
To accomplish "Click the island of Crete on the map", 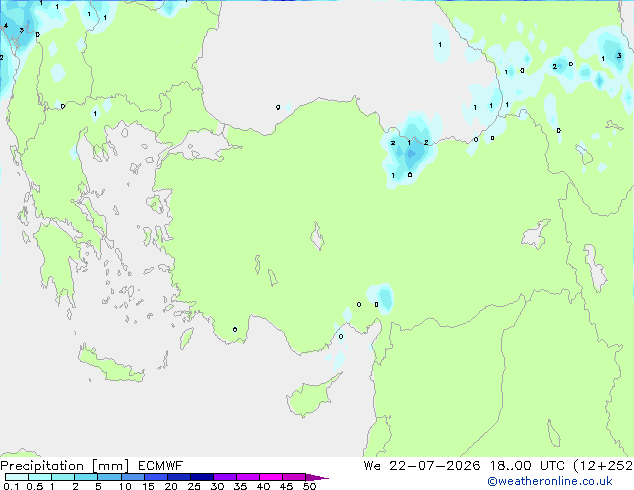I will click(111, 366).
